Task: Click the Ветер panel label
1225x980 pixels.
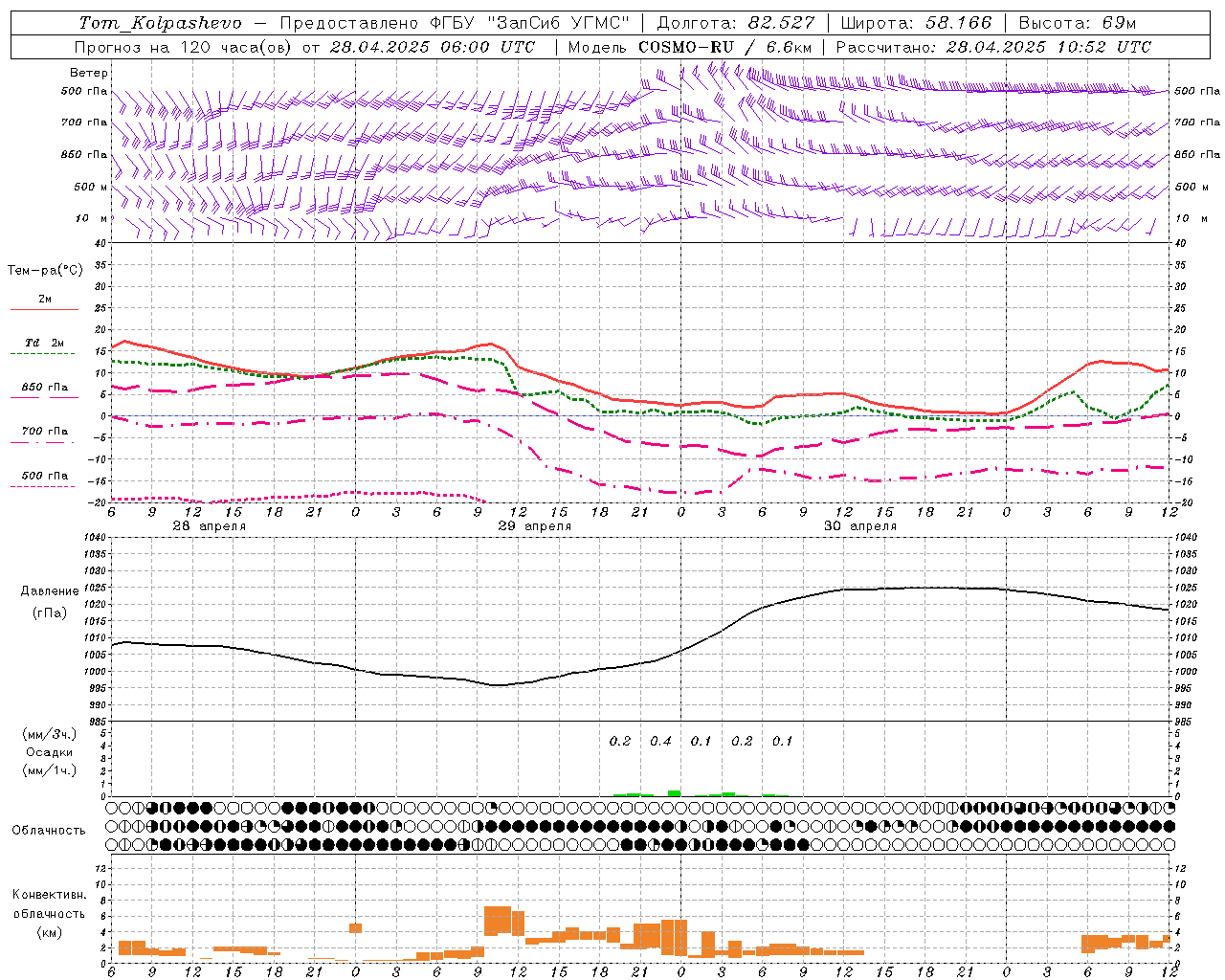Action: click(89, 73)
